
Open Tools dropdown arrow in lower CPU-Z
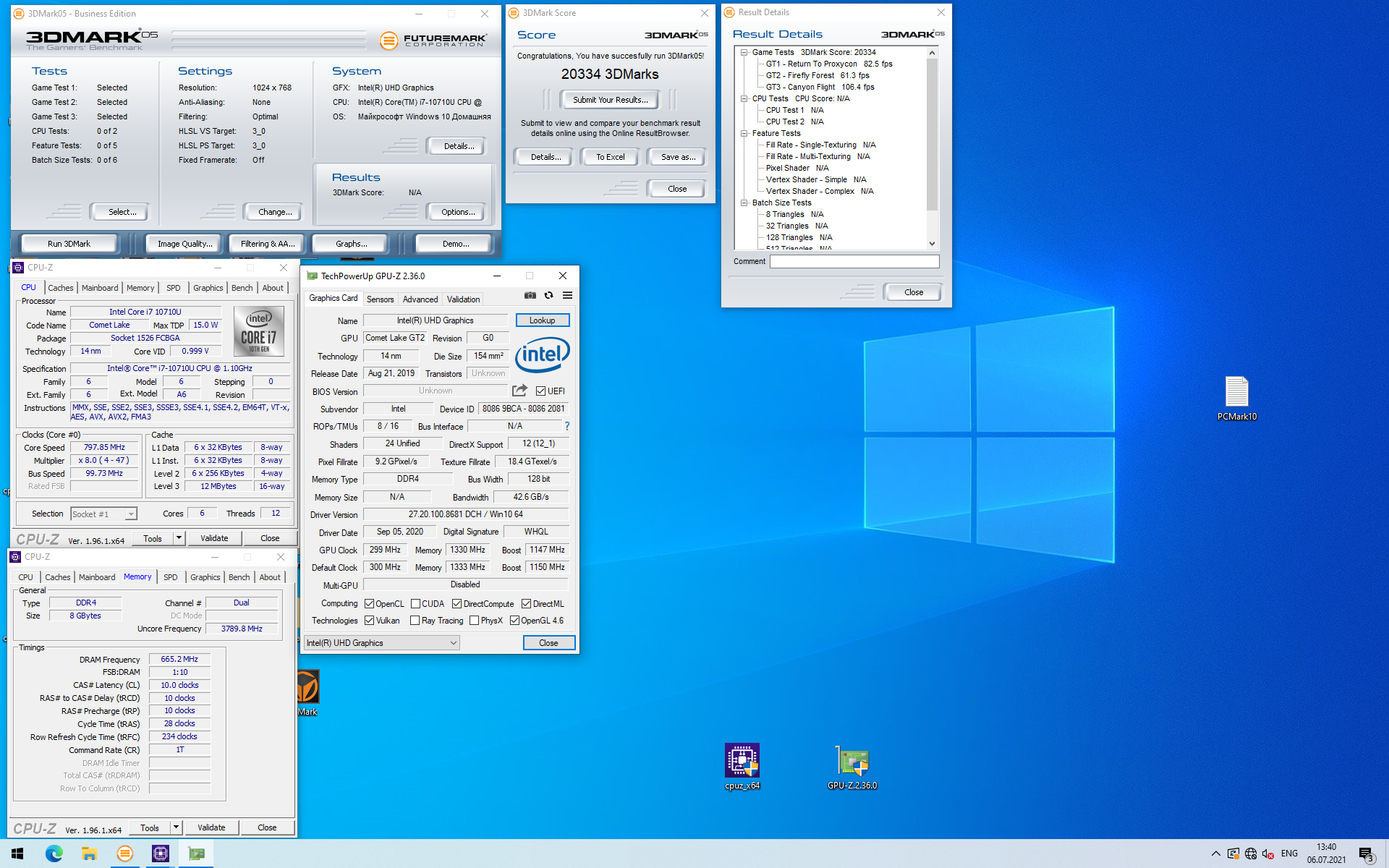176,827
